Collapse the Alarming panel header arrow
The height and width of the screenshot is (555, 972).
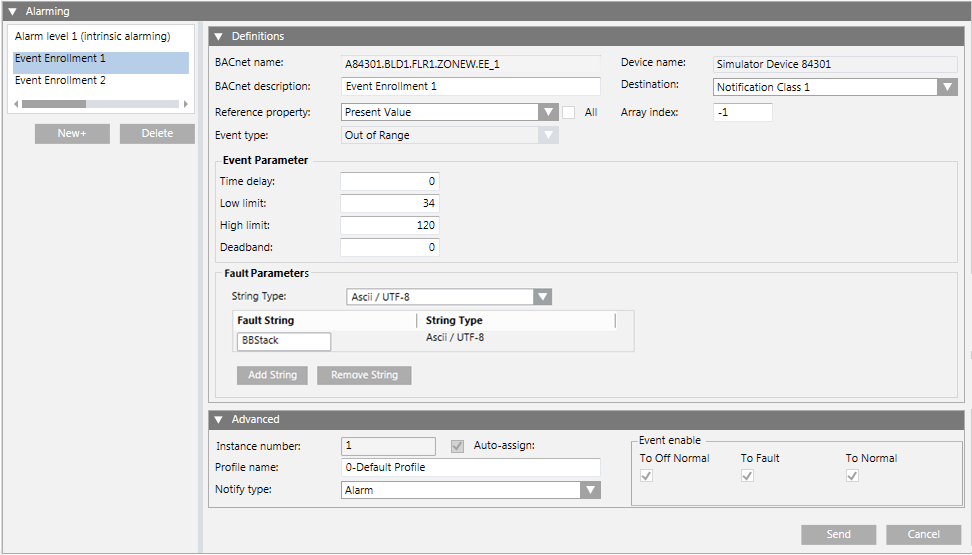click(12, 12)
